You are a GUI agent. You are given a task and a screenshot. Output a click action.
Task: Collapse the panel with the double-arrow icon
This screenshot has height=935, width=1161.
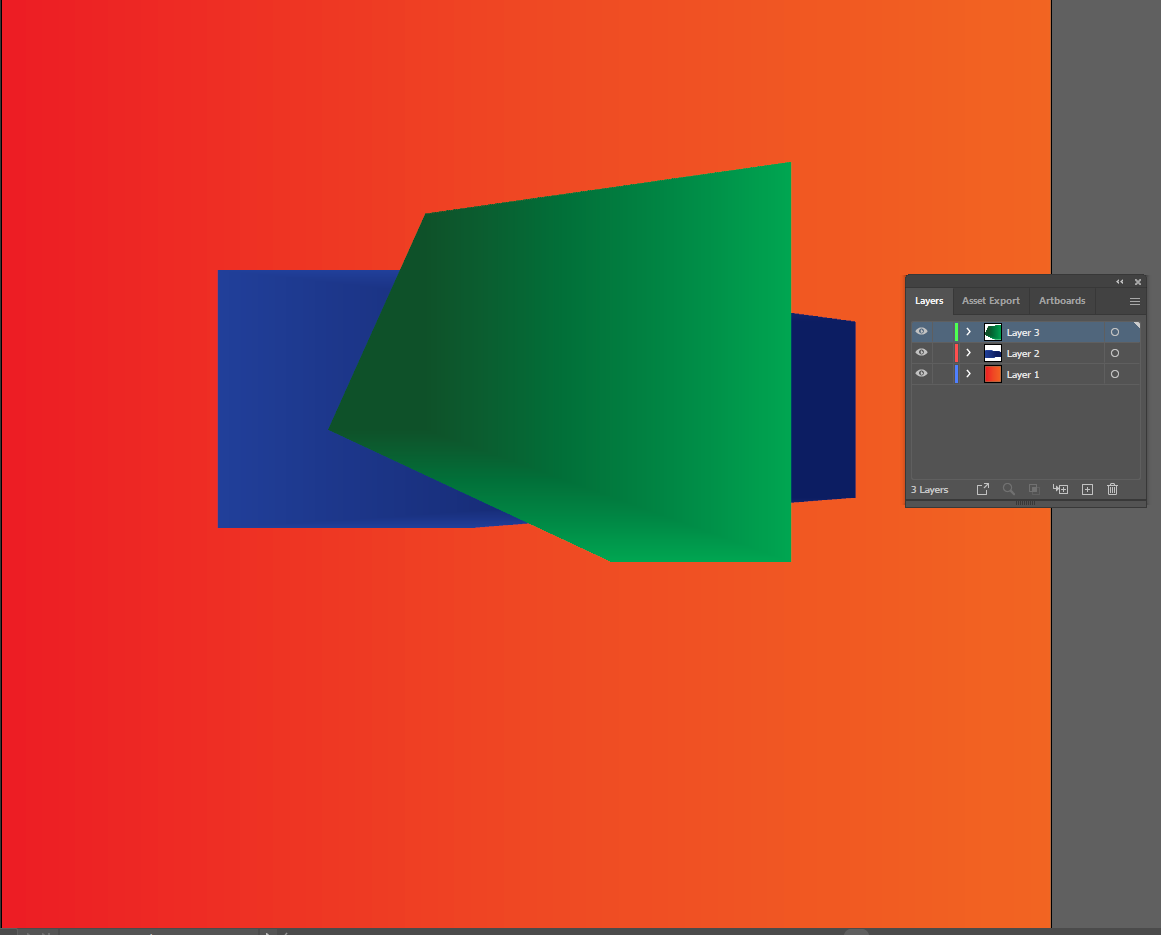[x=1119, y=282]
